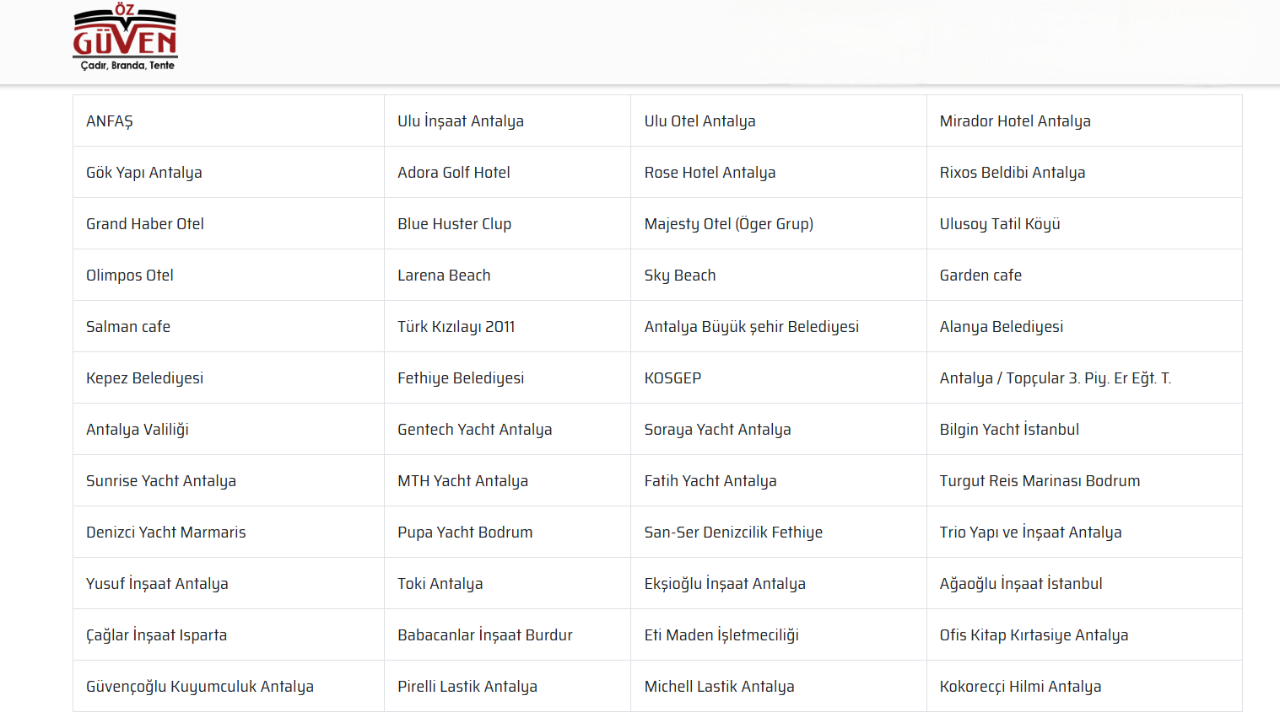Select Rose Hotel Antalya cell
This screenshot has width=1280, height=712.
coord(710,172)
